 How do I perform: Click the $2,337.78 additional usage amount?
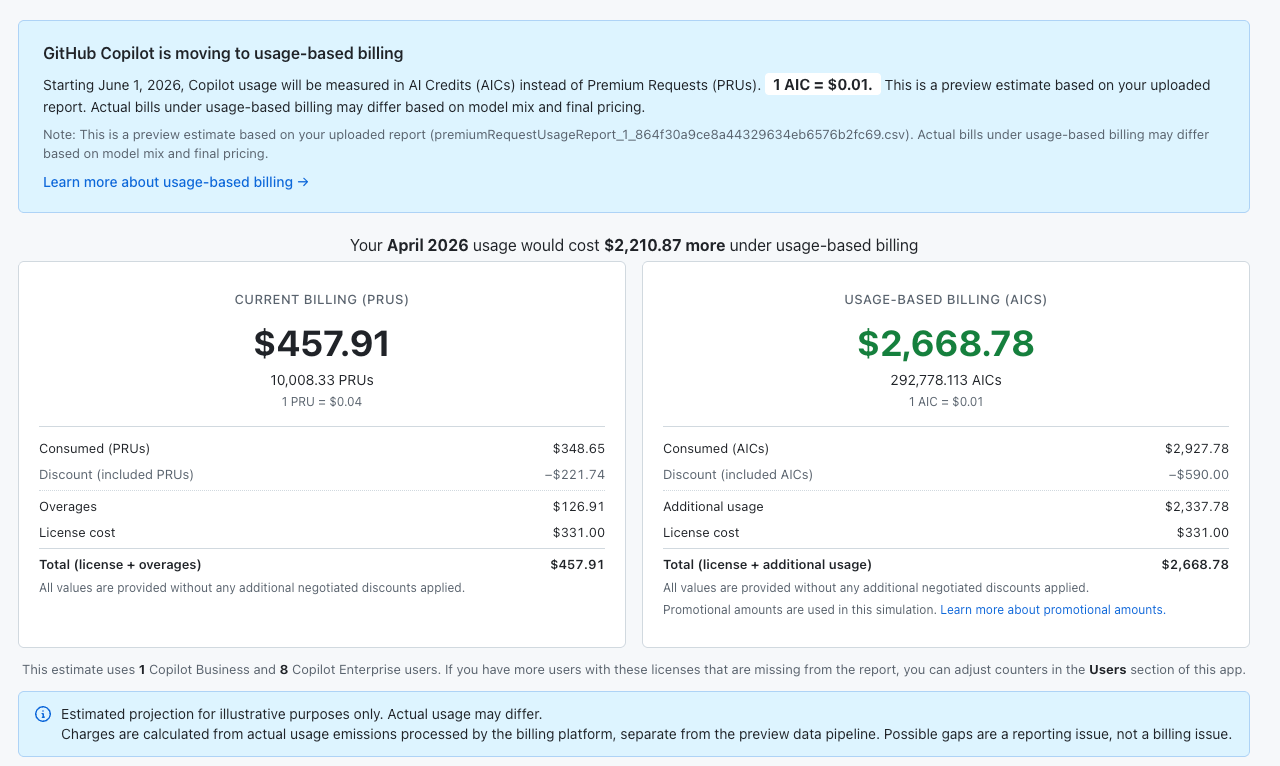coord(1197,507)
